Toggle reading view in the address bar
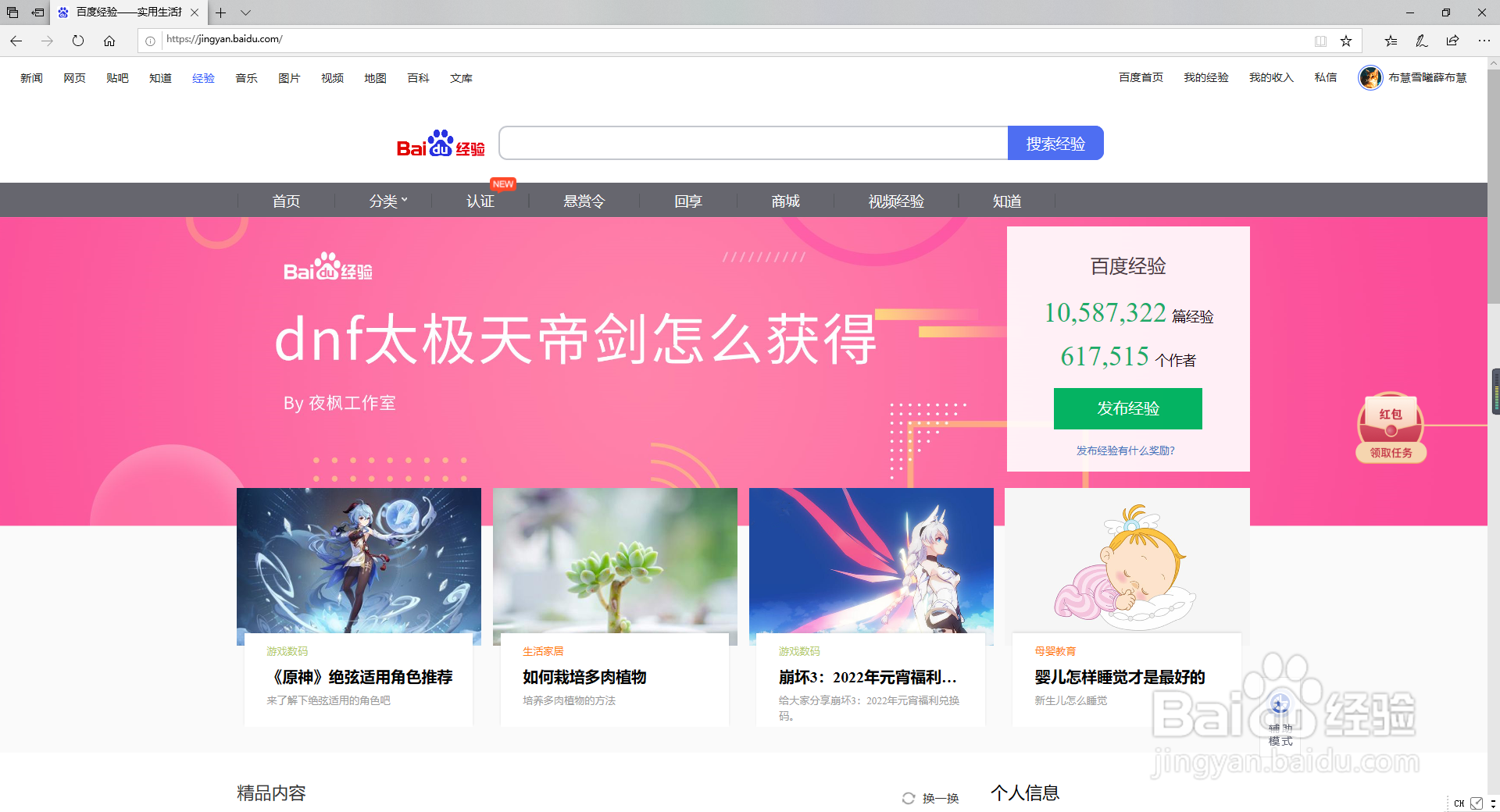The width and height of the screenshot is (1500, 812). click(x=1320, y=41)
